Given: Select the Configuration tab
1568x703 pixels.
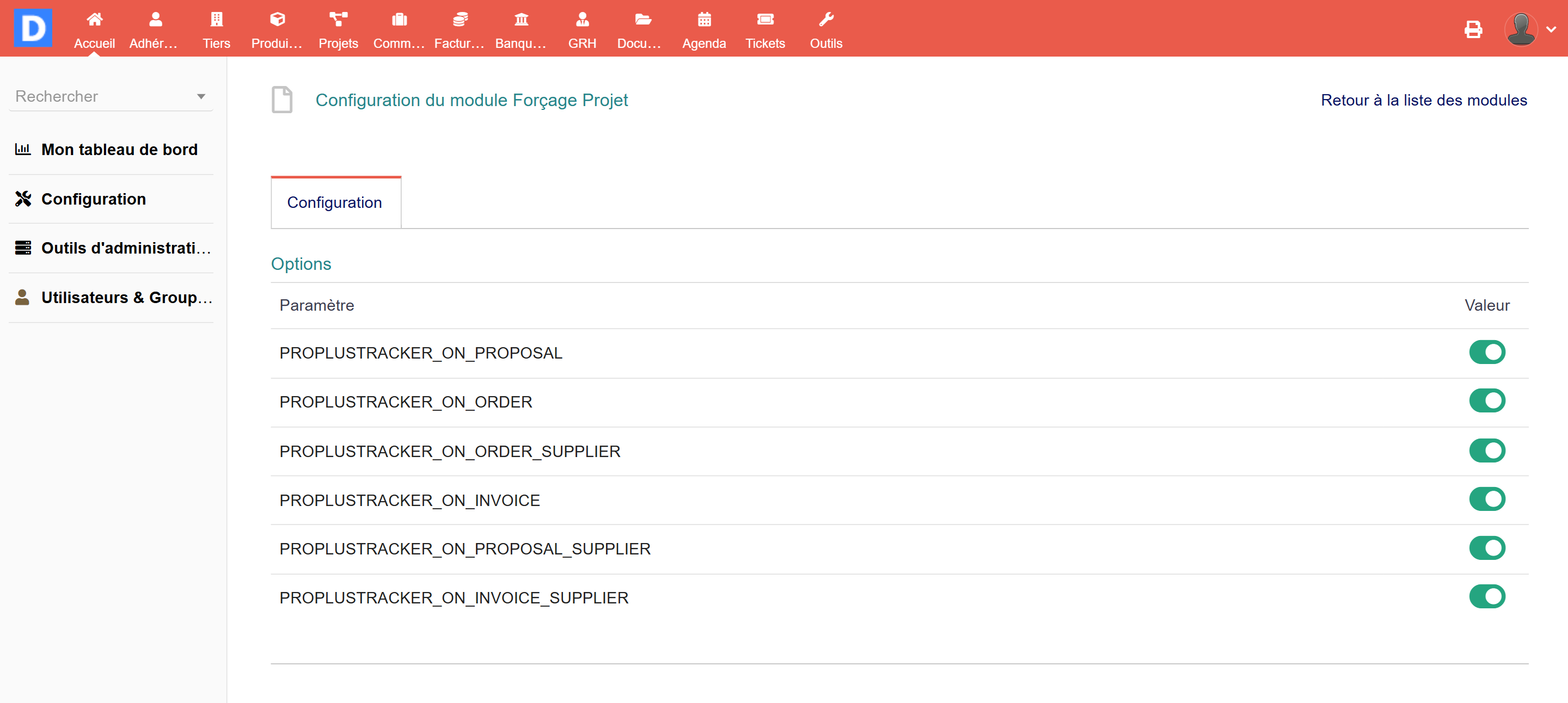Looking at the screenshot, I should click(334, 202).
